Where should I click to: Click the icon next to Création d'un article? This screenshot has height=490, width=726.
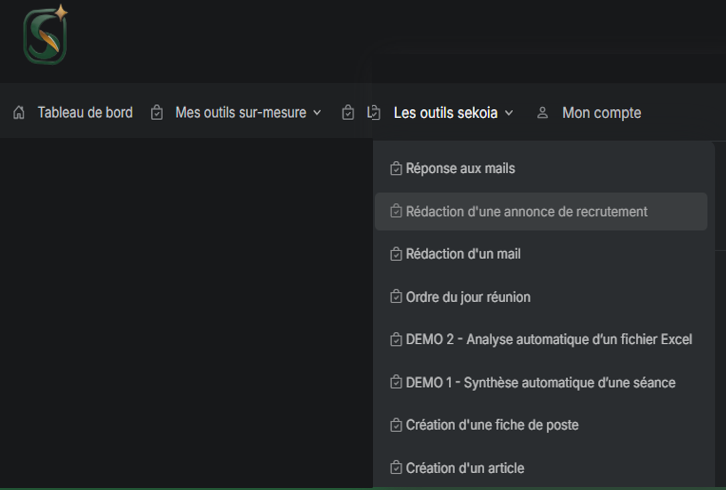click(396, 468)
